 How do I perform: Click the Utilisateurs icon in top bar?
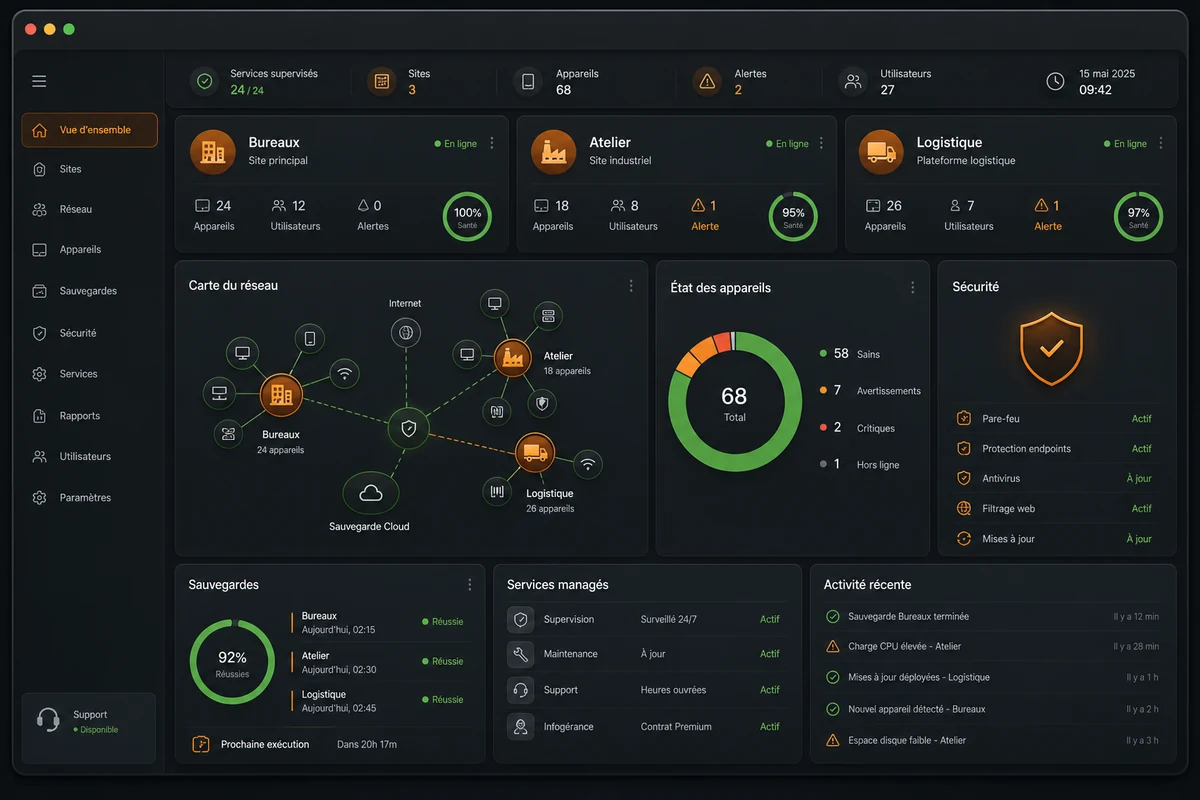pos(853,82)
